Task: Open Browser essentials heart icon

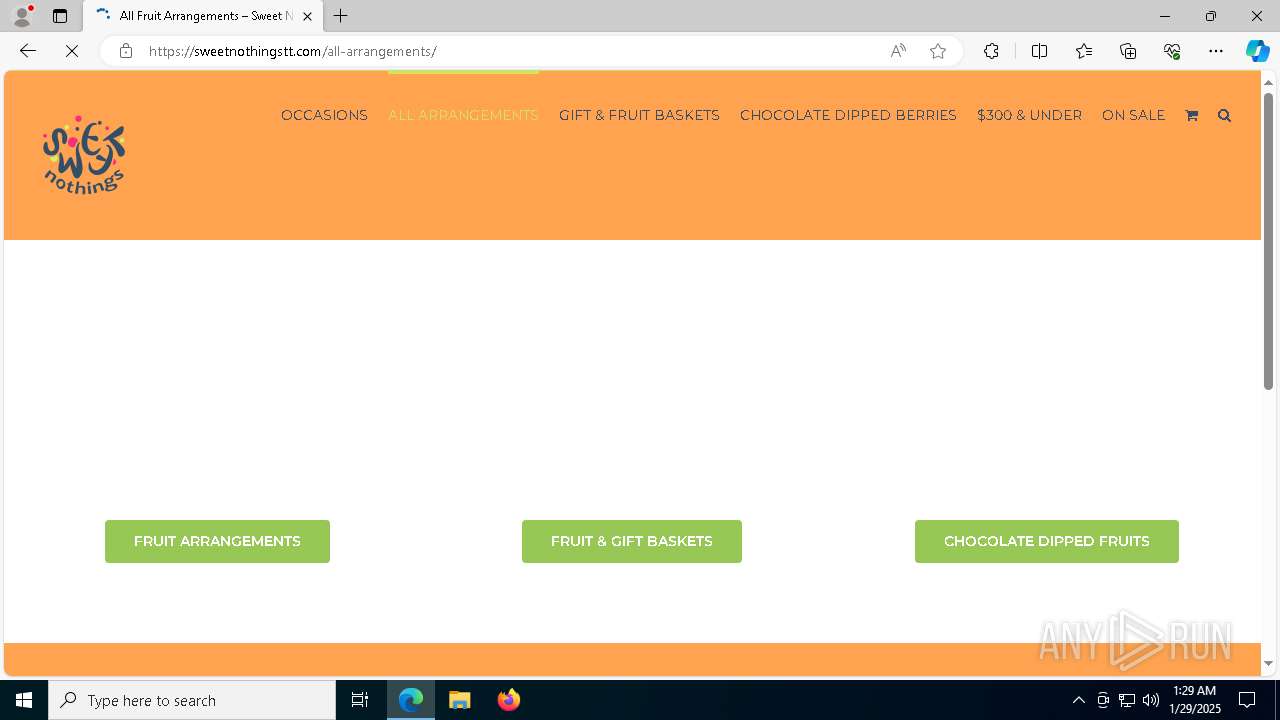Action: coord(1172,51)
